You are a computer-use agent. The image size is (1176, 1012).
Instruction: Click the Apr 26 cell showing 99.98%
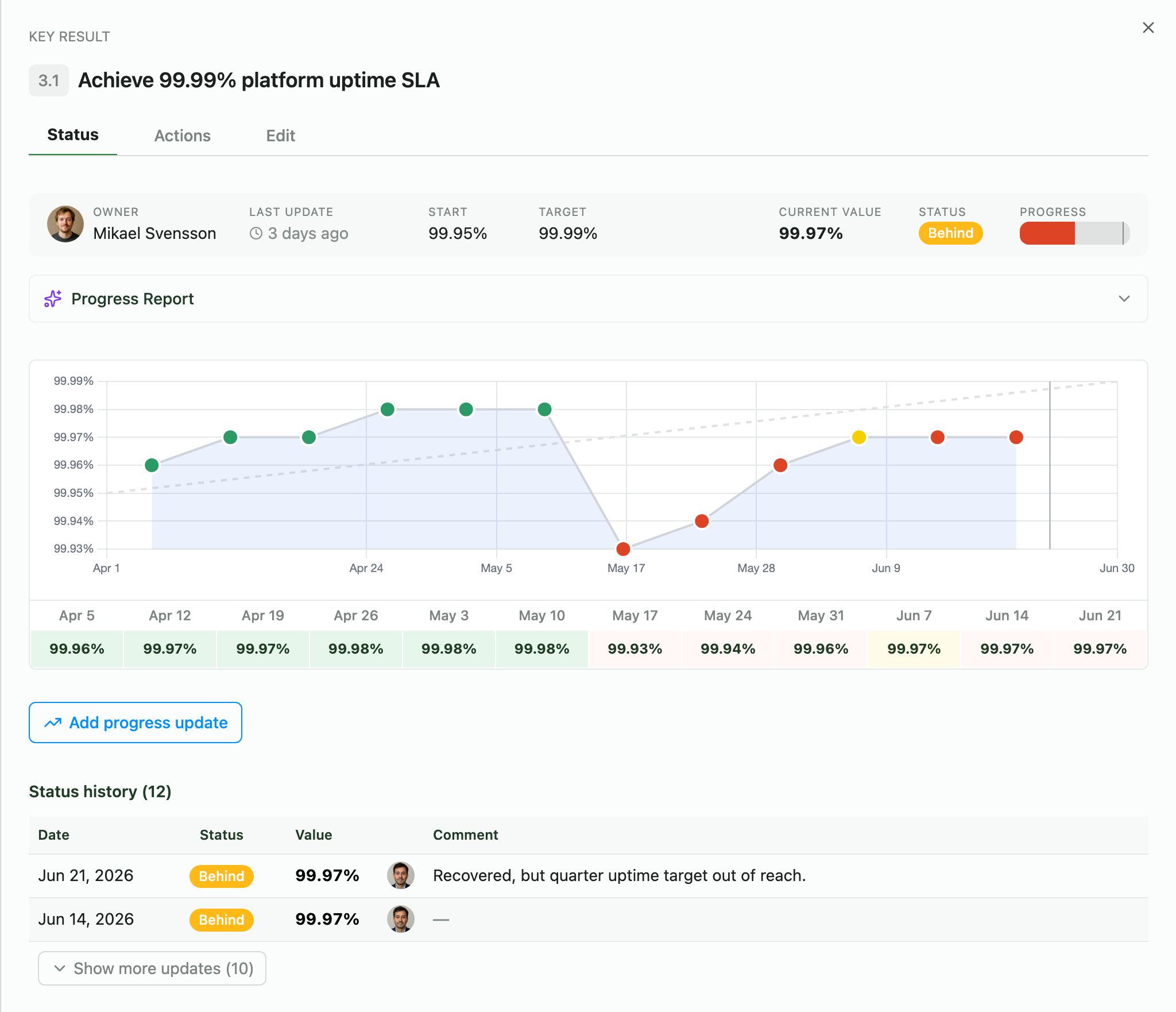click(356, 649)
